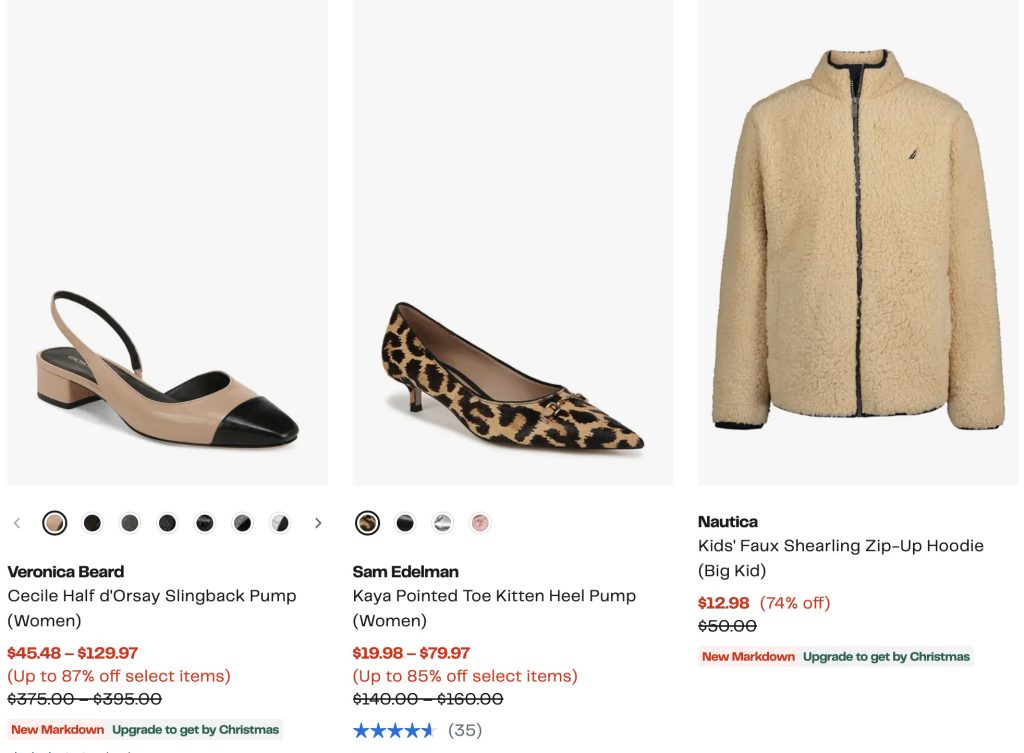Viewport: 1024px width, 753px height.
Task: Choose the silver swatch for Kaya pump
Action: (x=442, y=523)
